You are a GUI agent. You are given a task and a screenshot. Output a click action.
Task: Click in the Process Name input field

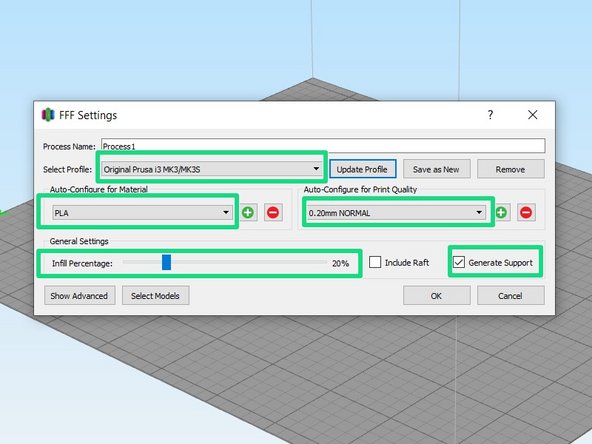pos(323,146)
